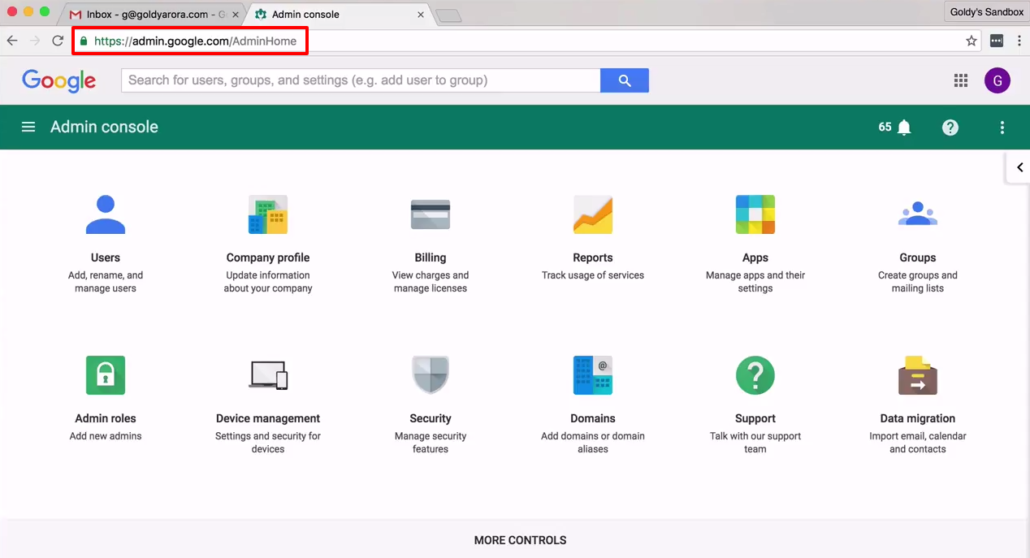
Task: Click 'View charges and manage licenses' text
Action: point(430,282)
